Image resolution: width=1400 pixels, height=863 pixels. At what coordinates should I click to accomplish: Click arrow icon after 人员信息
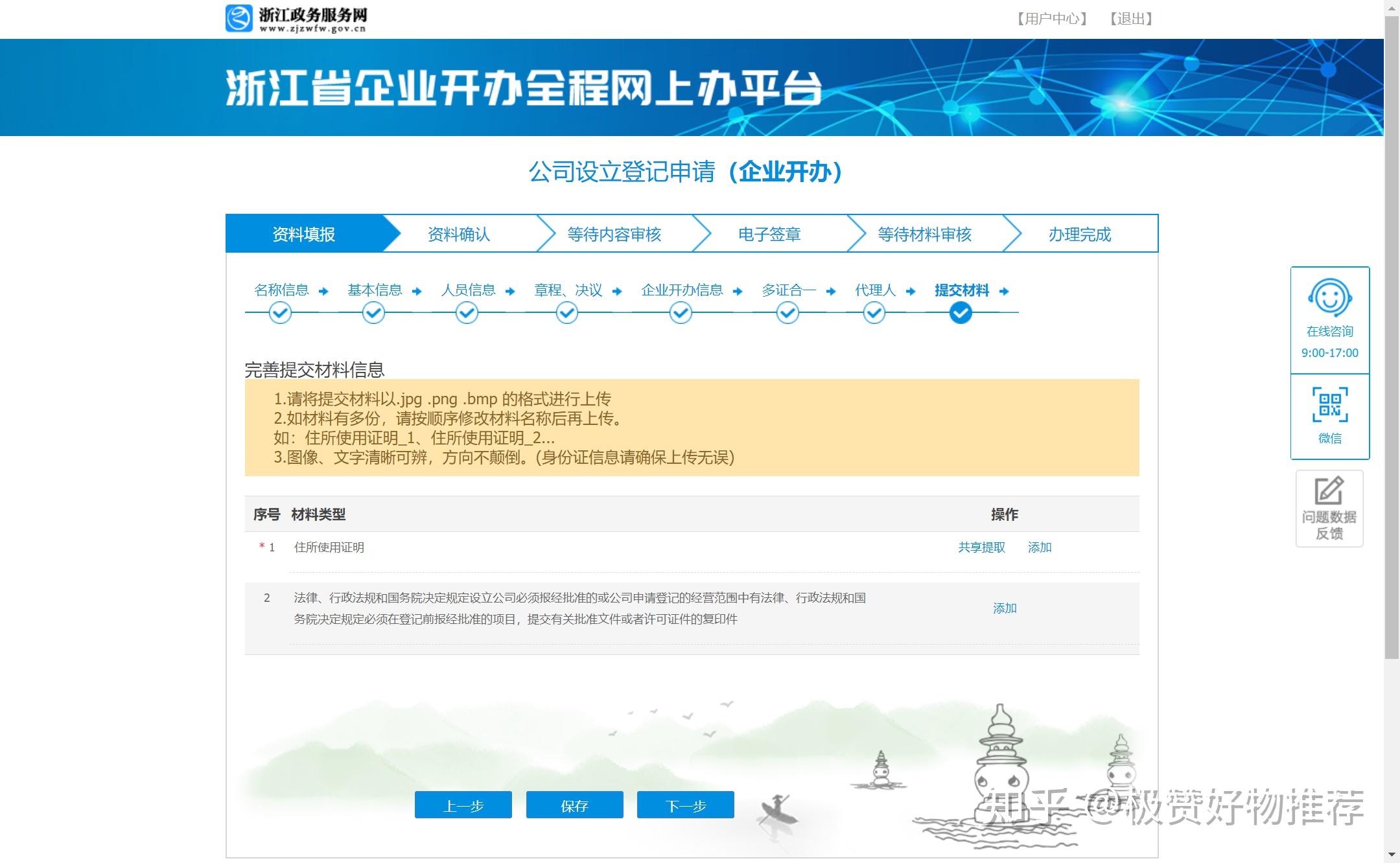click(x=510, y=292)
